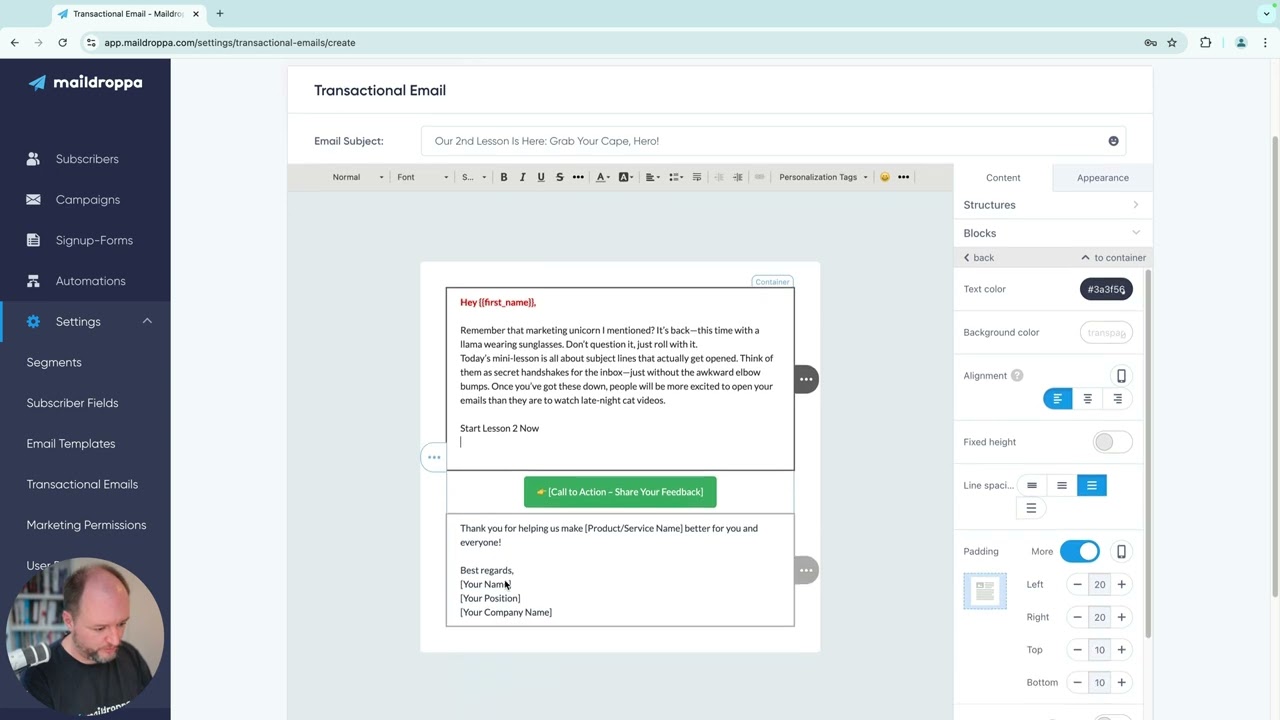Open the emoji picker in the Email Subject field
This screenshot has height=720, width=1280.
(x=1113, y=141)
